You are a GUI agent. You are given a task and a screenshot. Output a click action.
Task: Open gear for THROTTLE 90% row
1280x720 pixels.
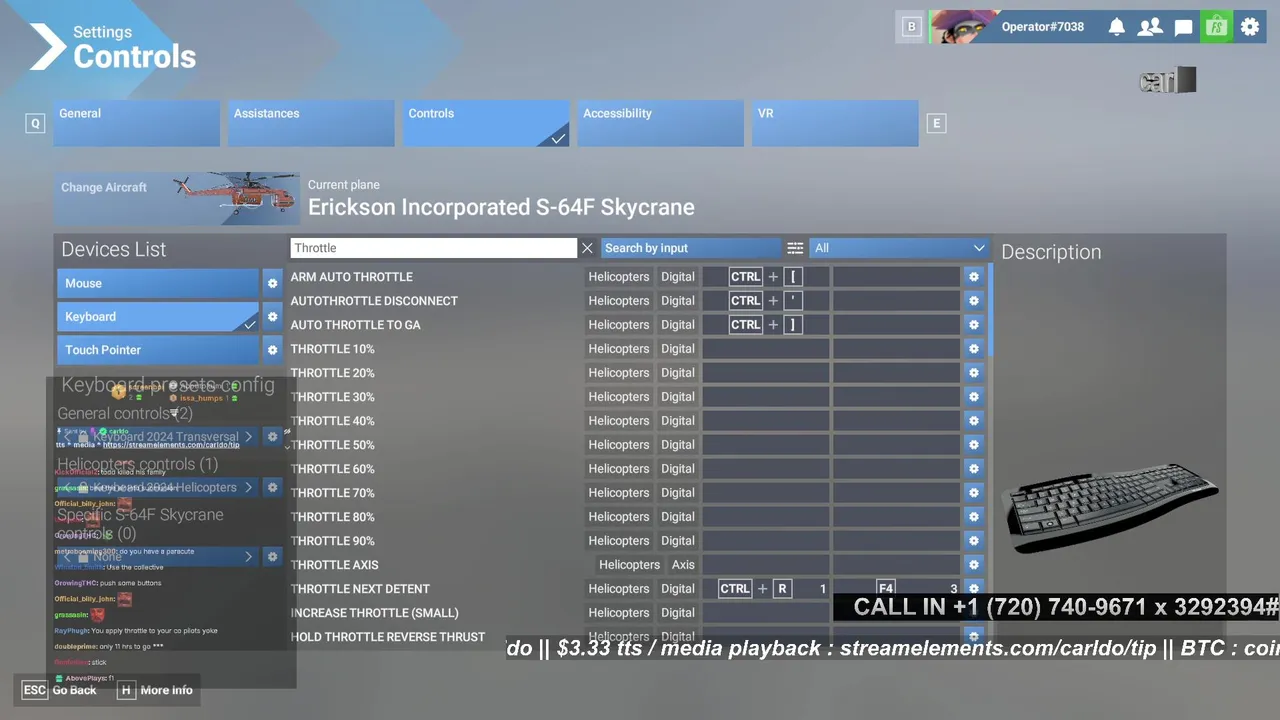click(x=973, y=541)
